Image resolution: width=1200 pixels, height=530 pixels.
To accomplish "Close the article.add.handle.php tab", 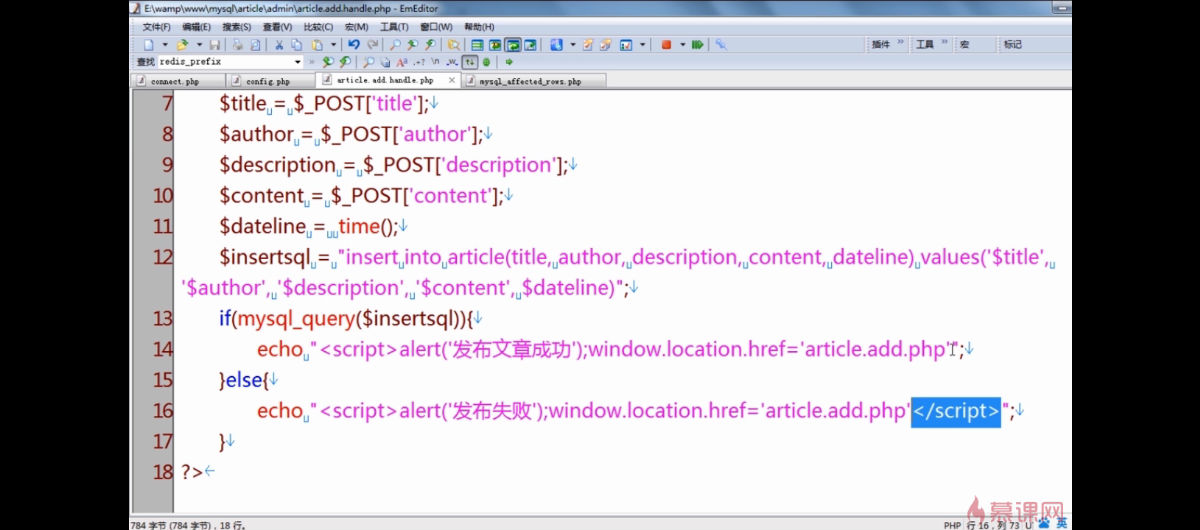I will (x=452, y=80).
